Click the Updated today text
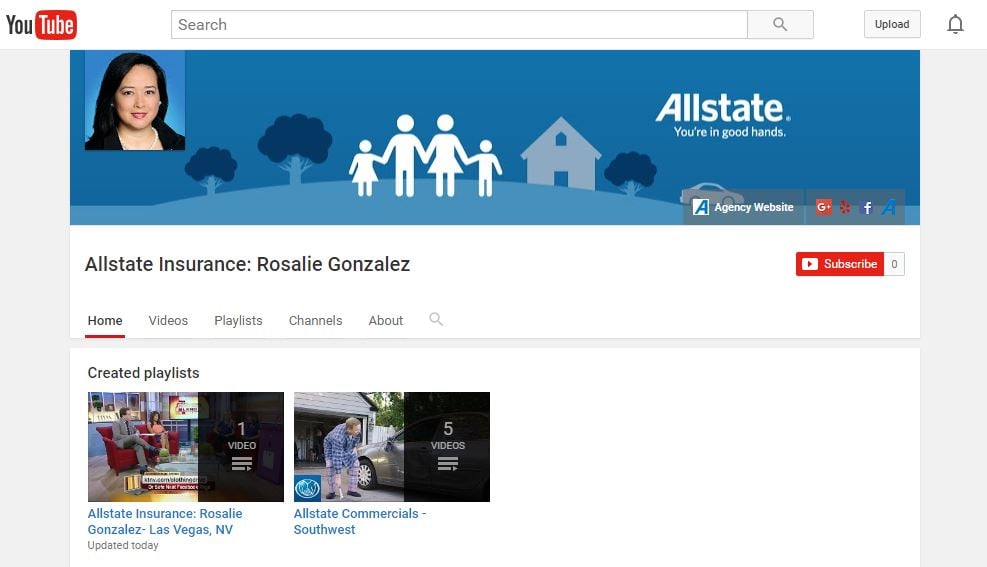The height and width of the screenshot is (567, 987). 123,546
